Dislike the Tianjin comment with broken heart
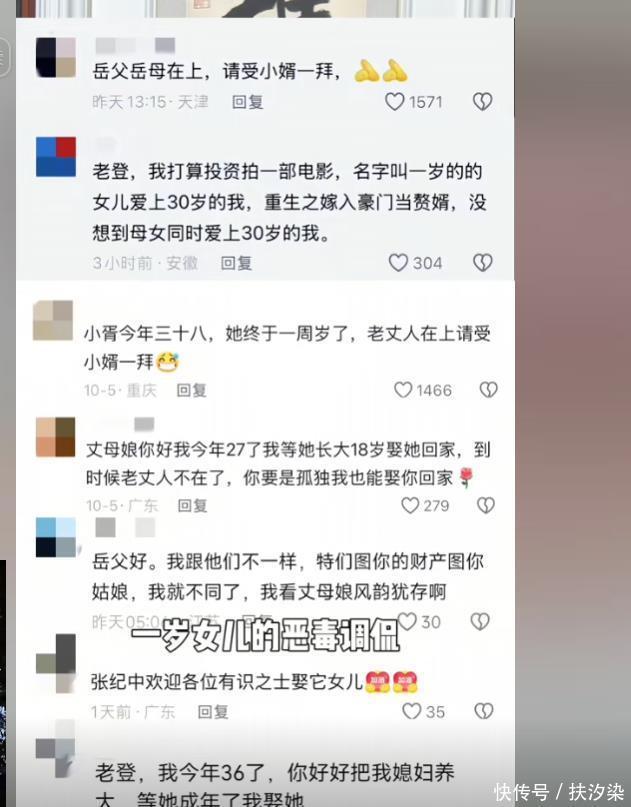The height and width of the screenshot is (807, 631). 482,102
